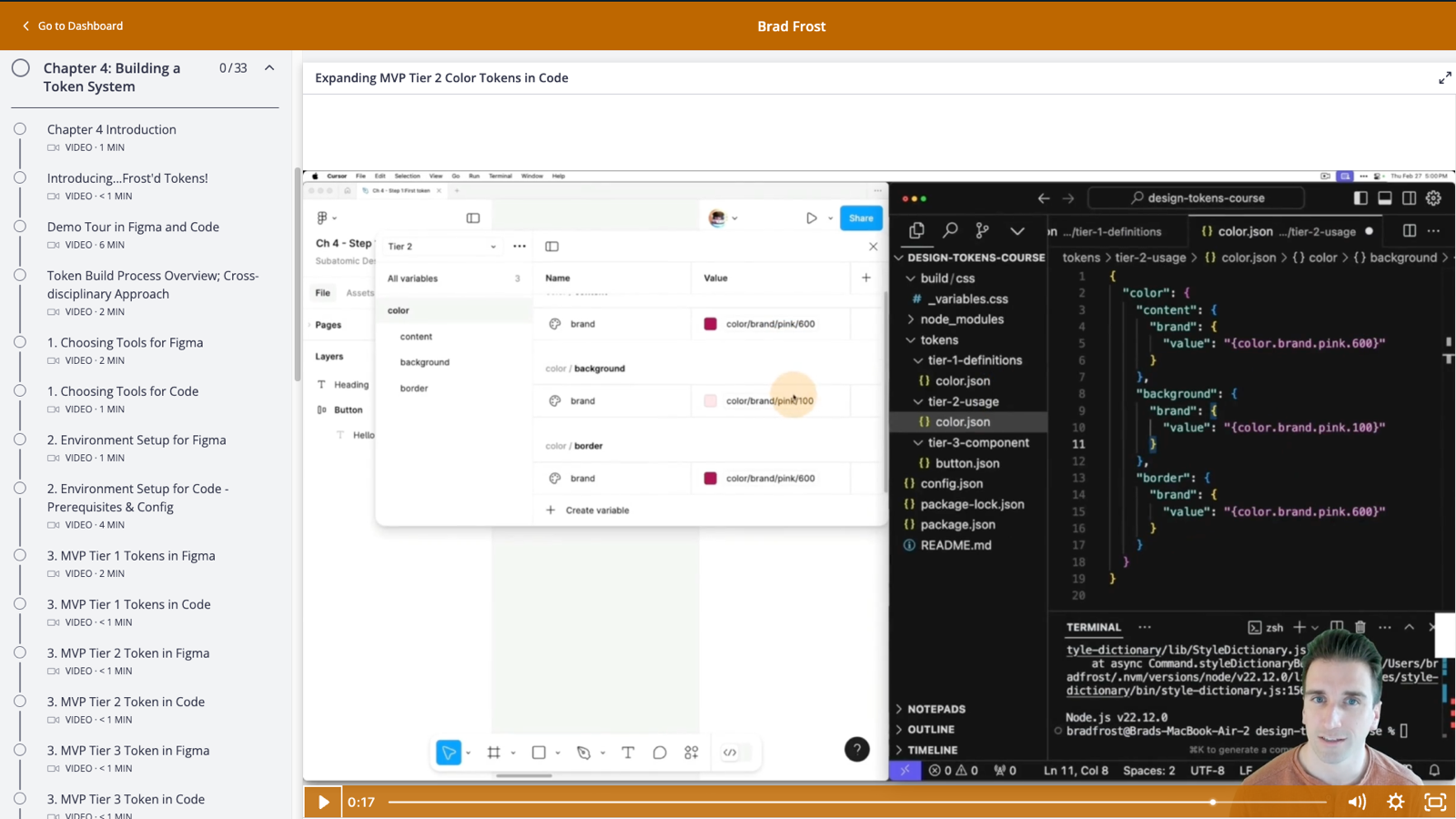
Task: Open Figma help question mark button
Action: (857, 750)
